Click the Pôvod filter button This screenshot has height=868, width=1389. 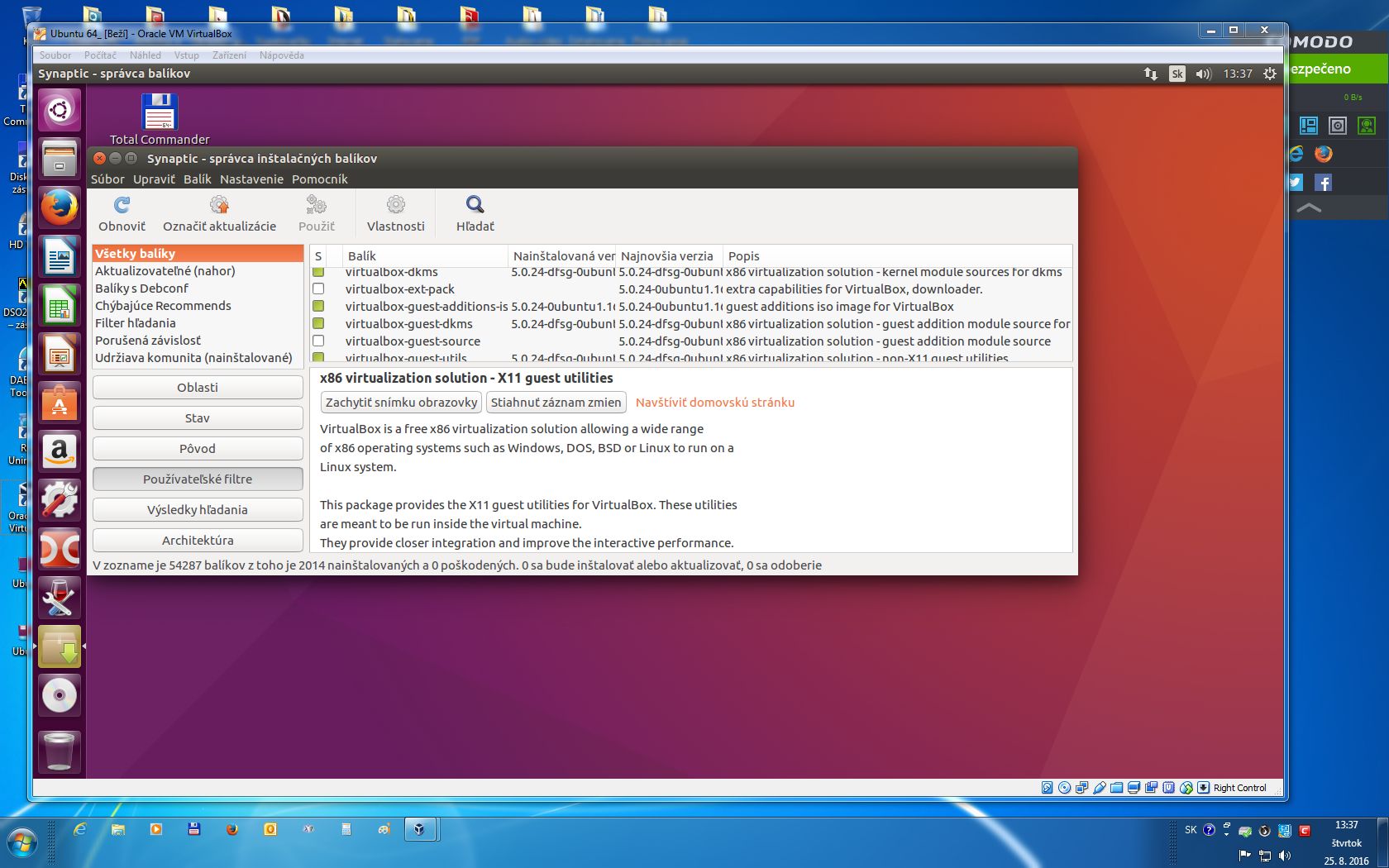click(198, 448)
